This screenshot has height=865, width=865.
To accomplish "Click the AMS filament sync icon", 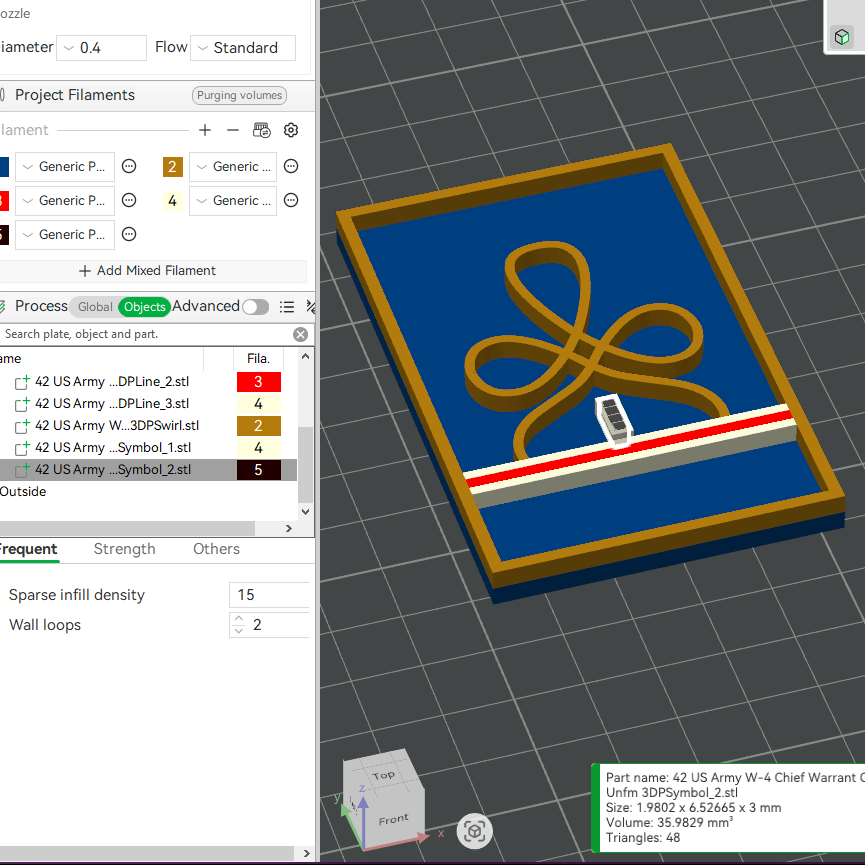I will click(x=261, y=130).
